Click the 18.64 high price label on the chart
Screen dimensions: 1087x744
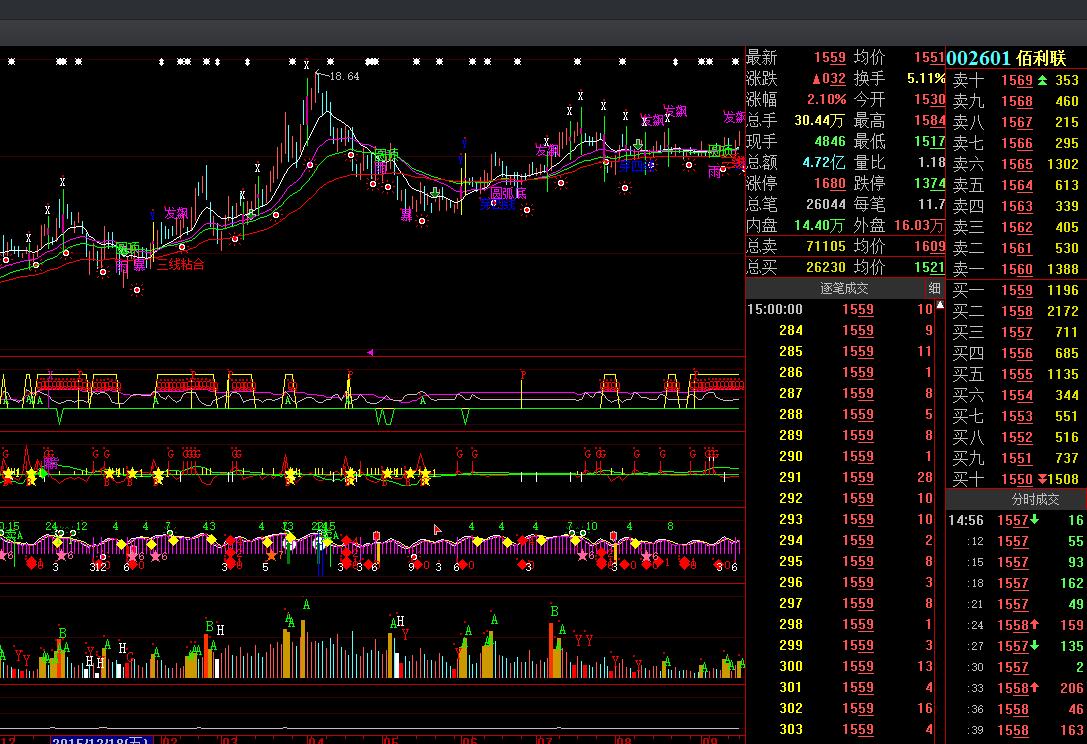pyautogui.click(x=345, y=76)
